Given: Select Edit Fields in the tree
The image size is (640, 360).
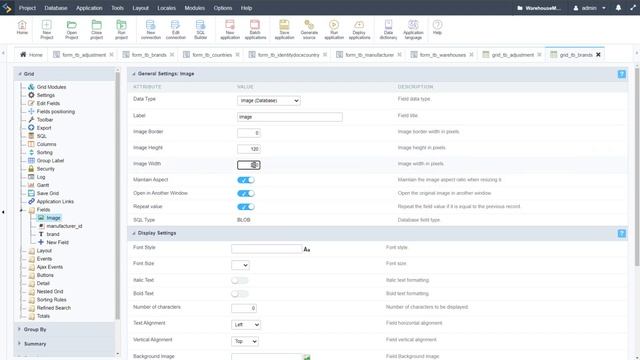Looking at the screenshot, I should tap(48, 103).
